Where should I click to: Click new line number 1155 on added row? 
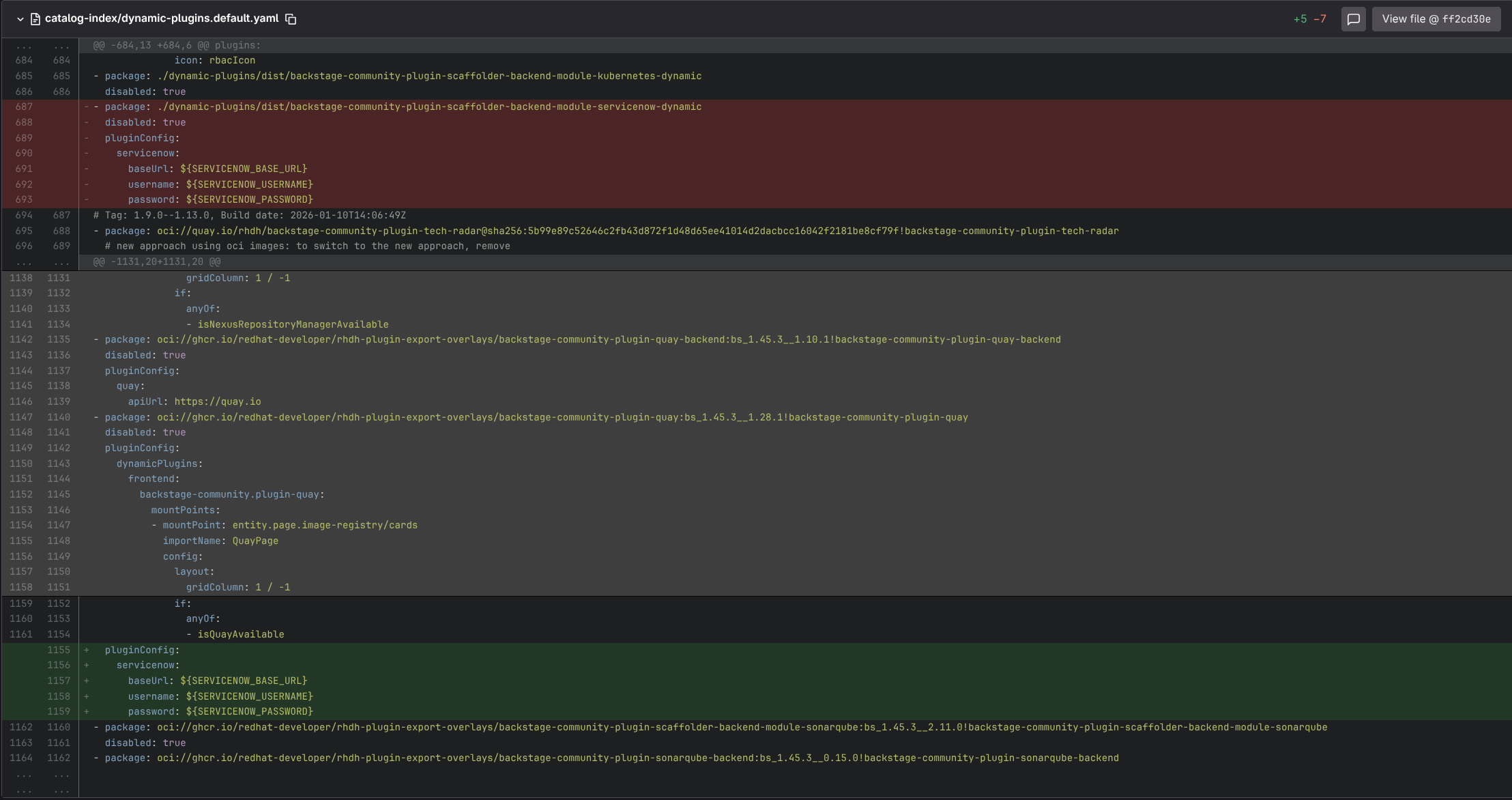point(59,650)
